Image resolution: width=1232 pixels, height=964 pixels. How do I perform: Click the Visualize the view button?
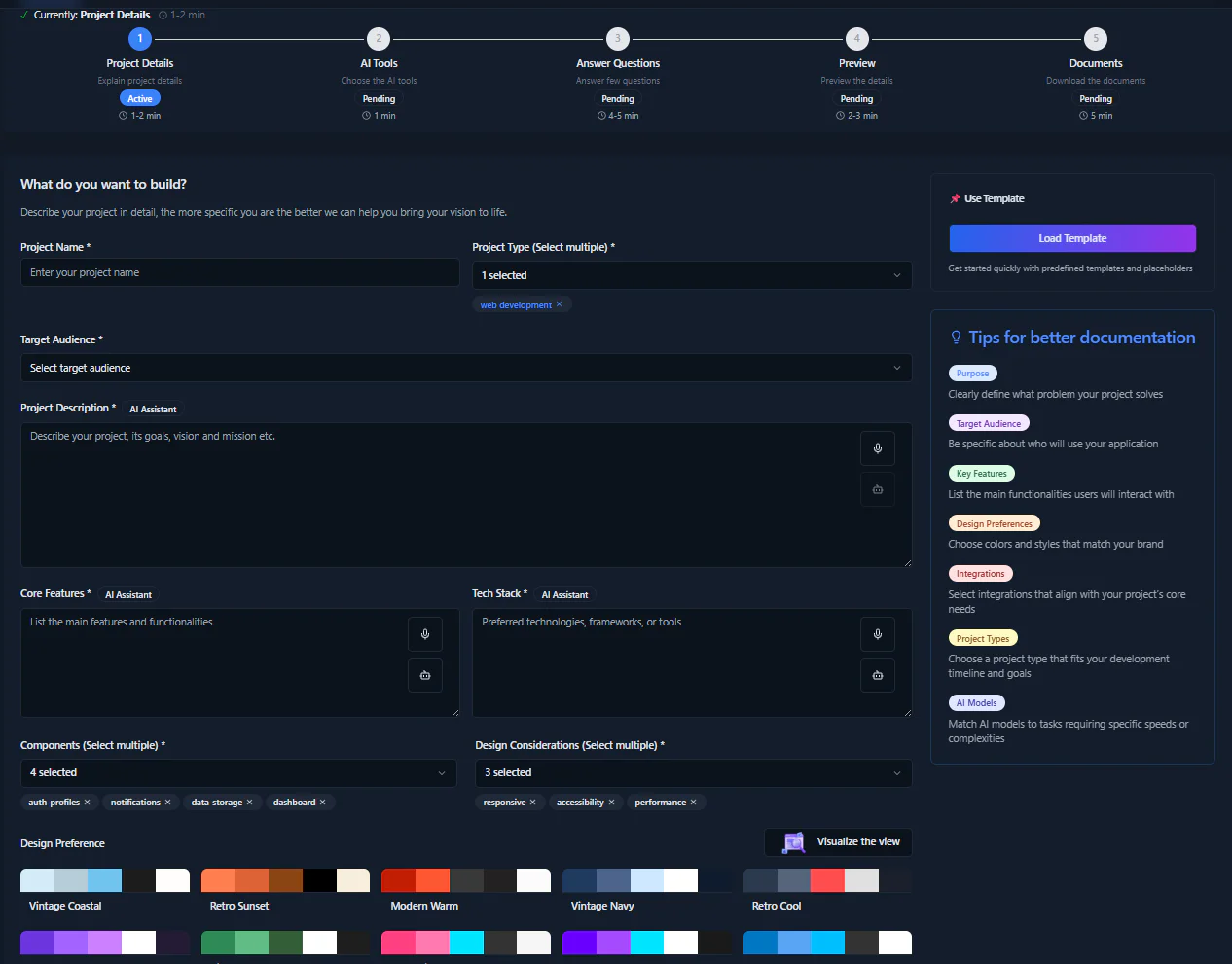click(837, 841)
